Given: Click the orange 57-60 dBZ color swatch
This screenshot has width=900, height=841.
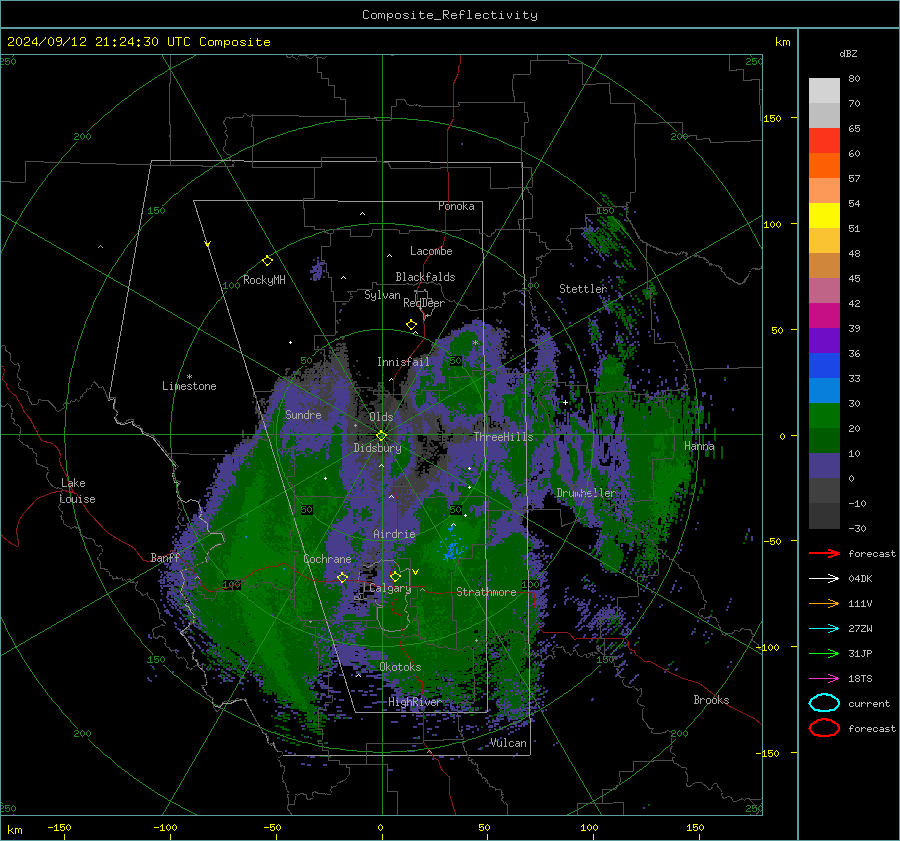Looking at the screenshot, I should pos(824,166).
